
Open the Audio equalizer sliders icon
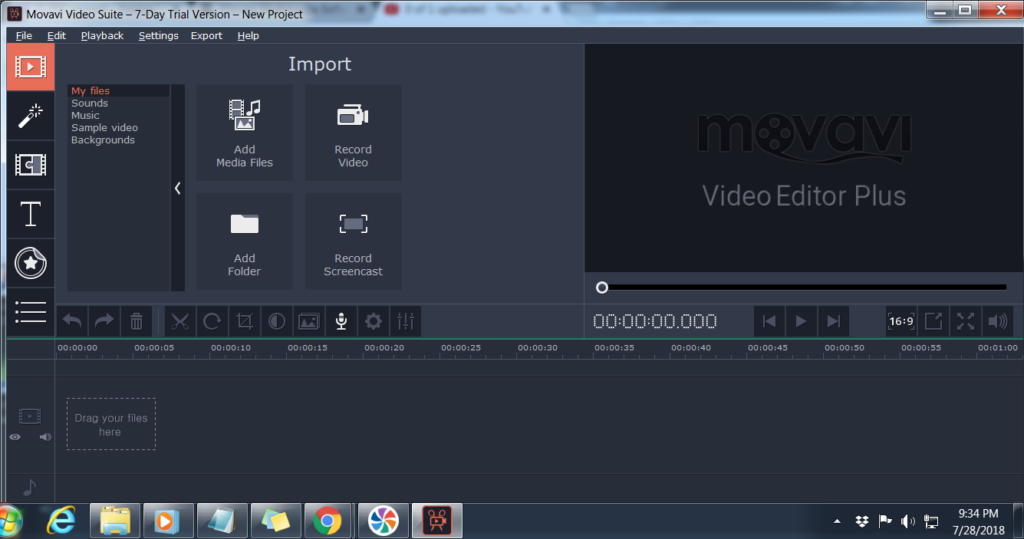coord(406,321)
